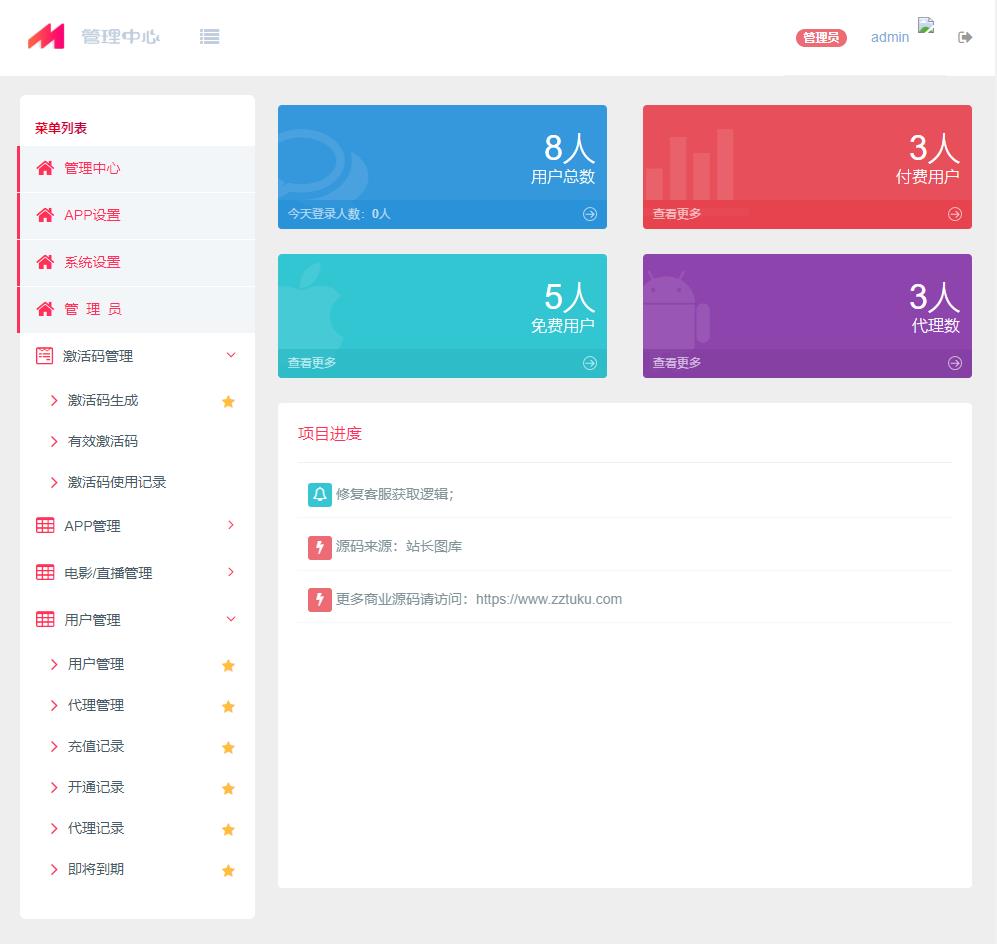Screen dimensions: 997x944
Task: Toggle star next to 充值记录
Action: click(228, 748)
